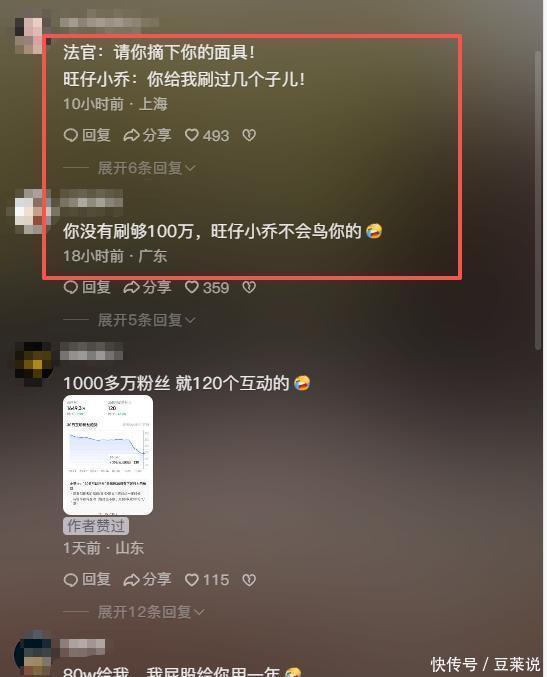The width and height of the screenshot is (547, 677).
Task: Click the vertical scrollbar thumb on the right
Action: click(538, 200)
